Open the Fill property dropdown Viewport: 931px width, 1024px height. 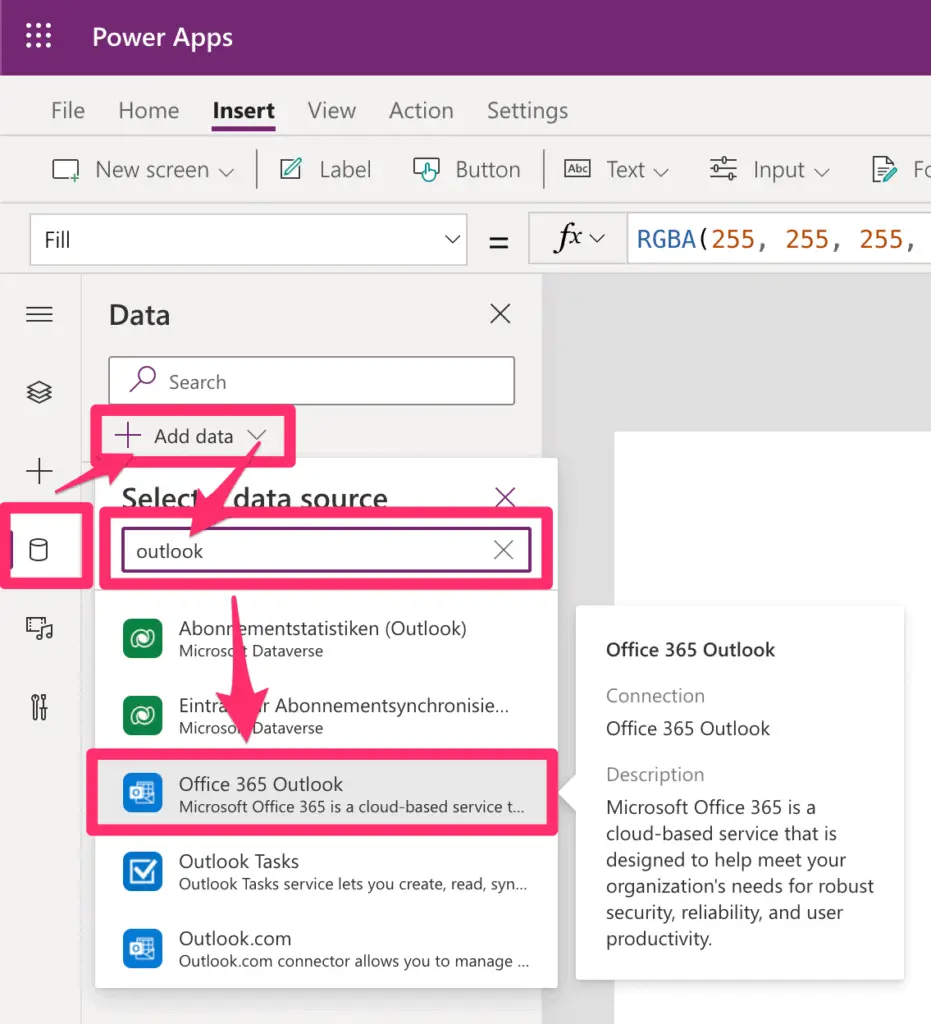452,239
